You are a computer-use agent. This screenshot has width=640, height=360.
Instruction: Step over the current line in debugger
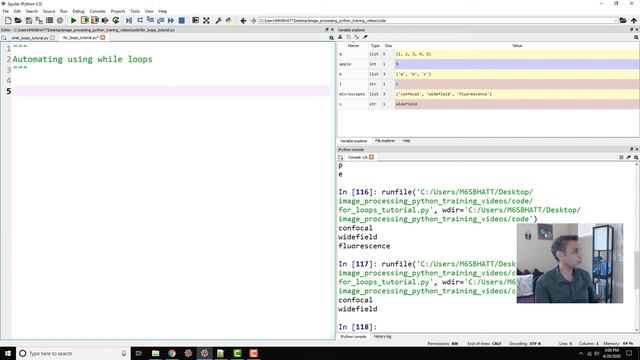[140, 20]
